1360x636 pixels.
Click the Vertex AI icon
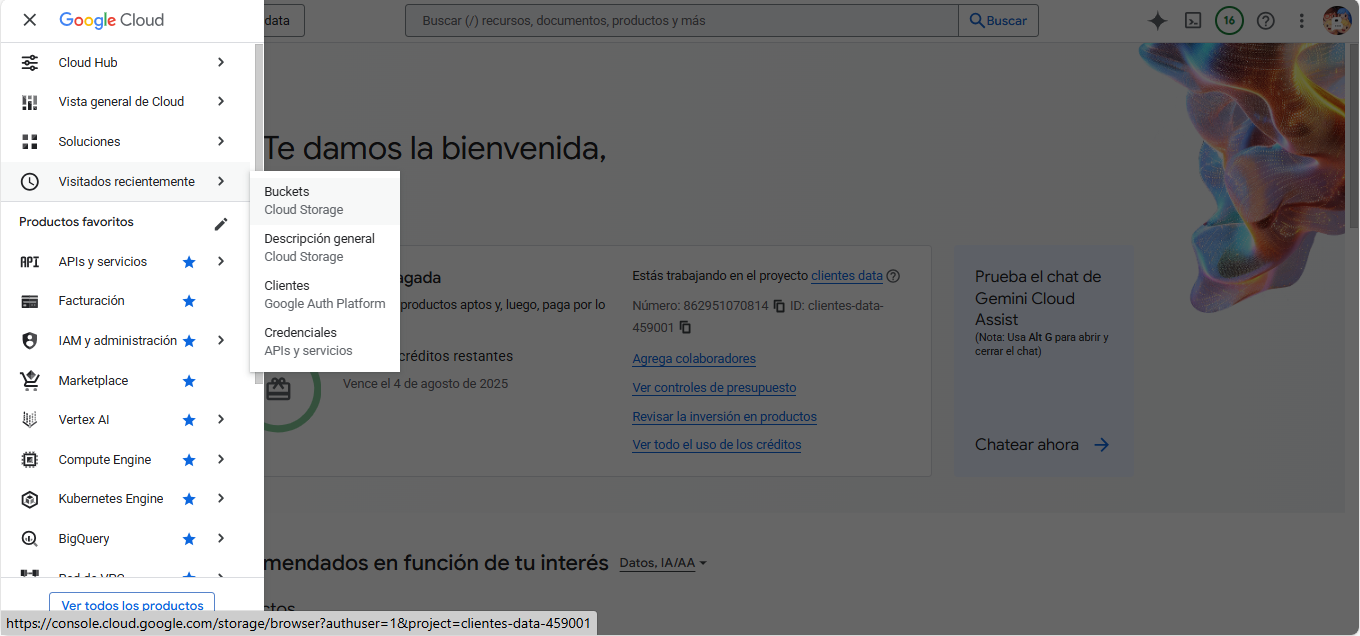tap(30, 420)
